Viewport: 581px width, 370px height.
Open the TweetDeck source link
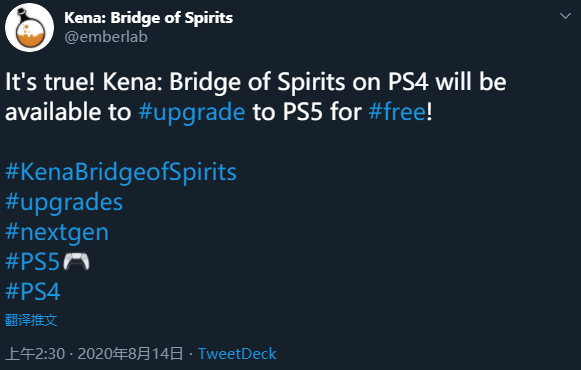(237, 354)
